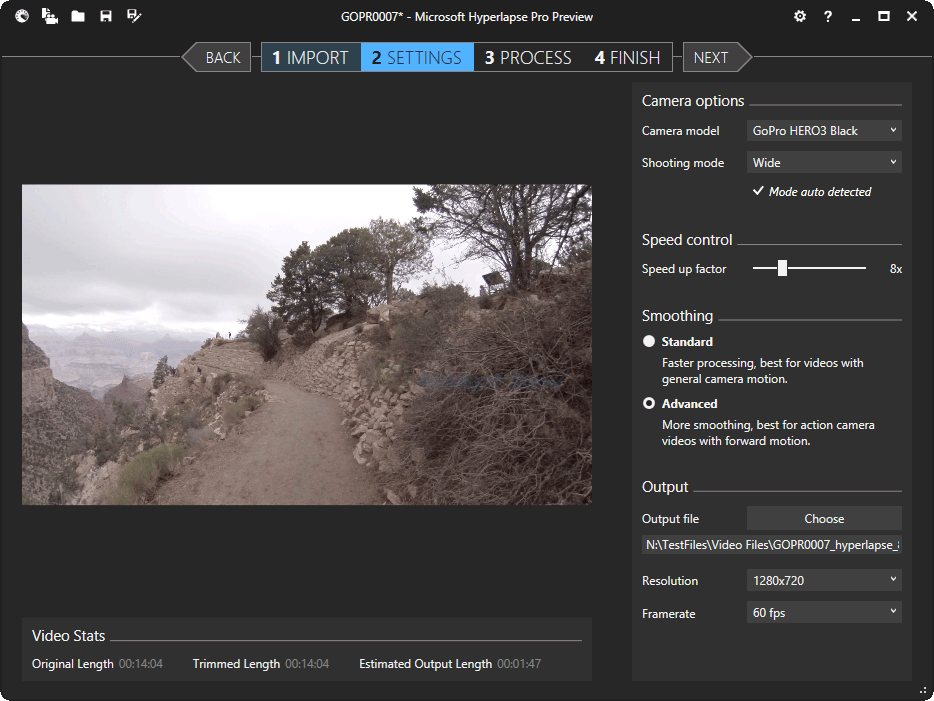The image size is (934, 701).
Task: Select the Standard smoothing option
Action: (649, 342)
